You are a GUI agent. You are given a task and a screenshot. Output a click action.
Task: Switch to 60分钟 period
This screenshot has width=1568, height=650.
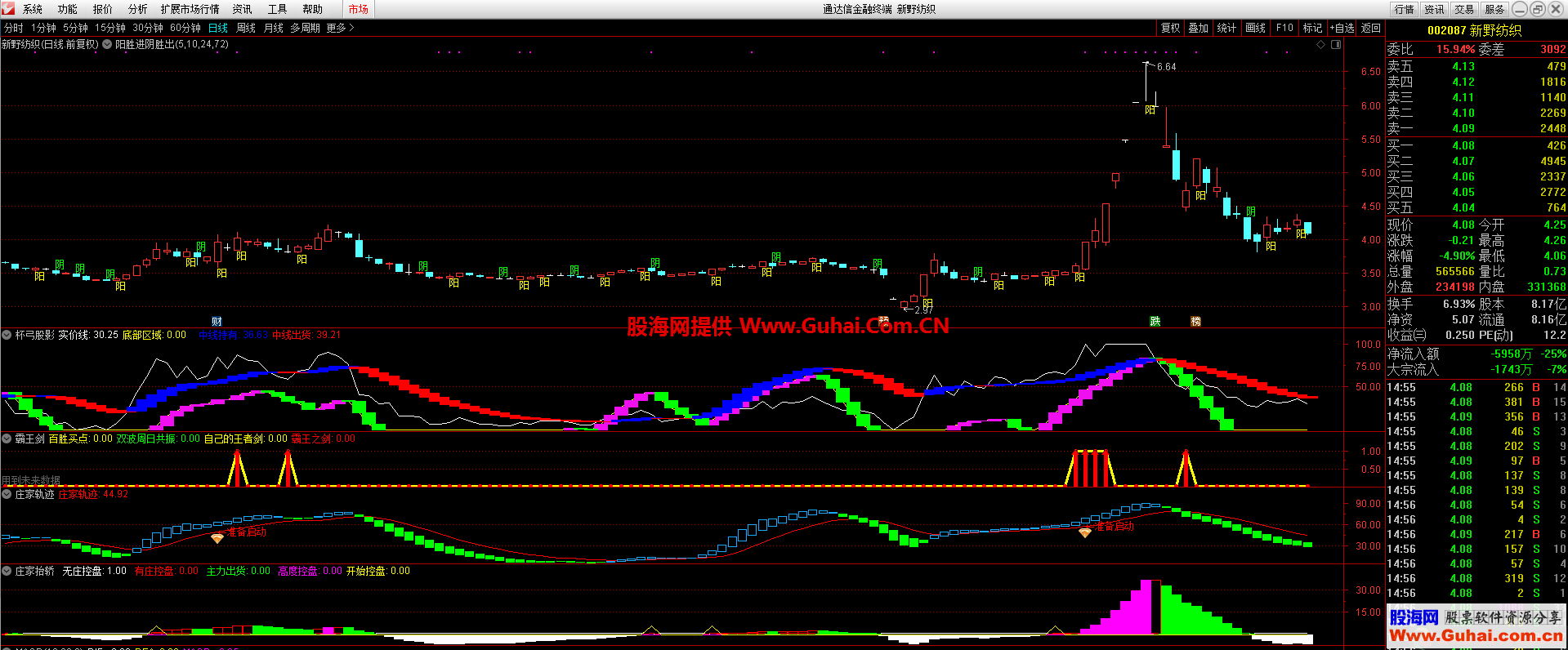pos(185,28)
